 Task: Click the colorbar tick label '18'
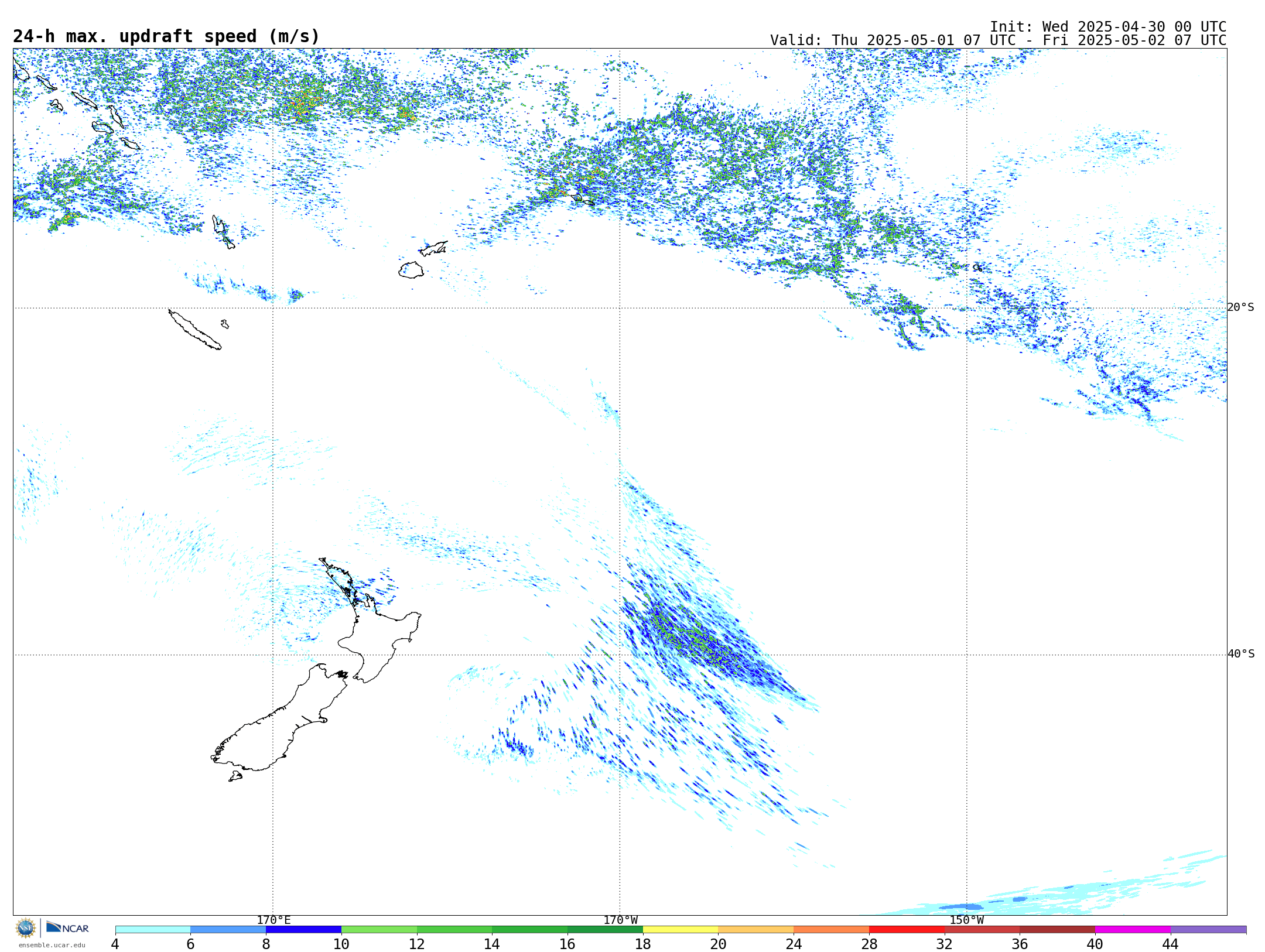coord(643,944)
